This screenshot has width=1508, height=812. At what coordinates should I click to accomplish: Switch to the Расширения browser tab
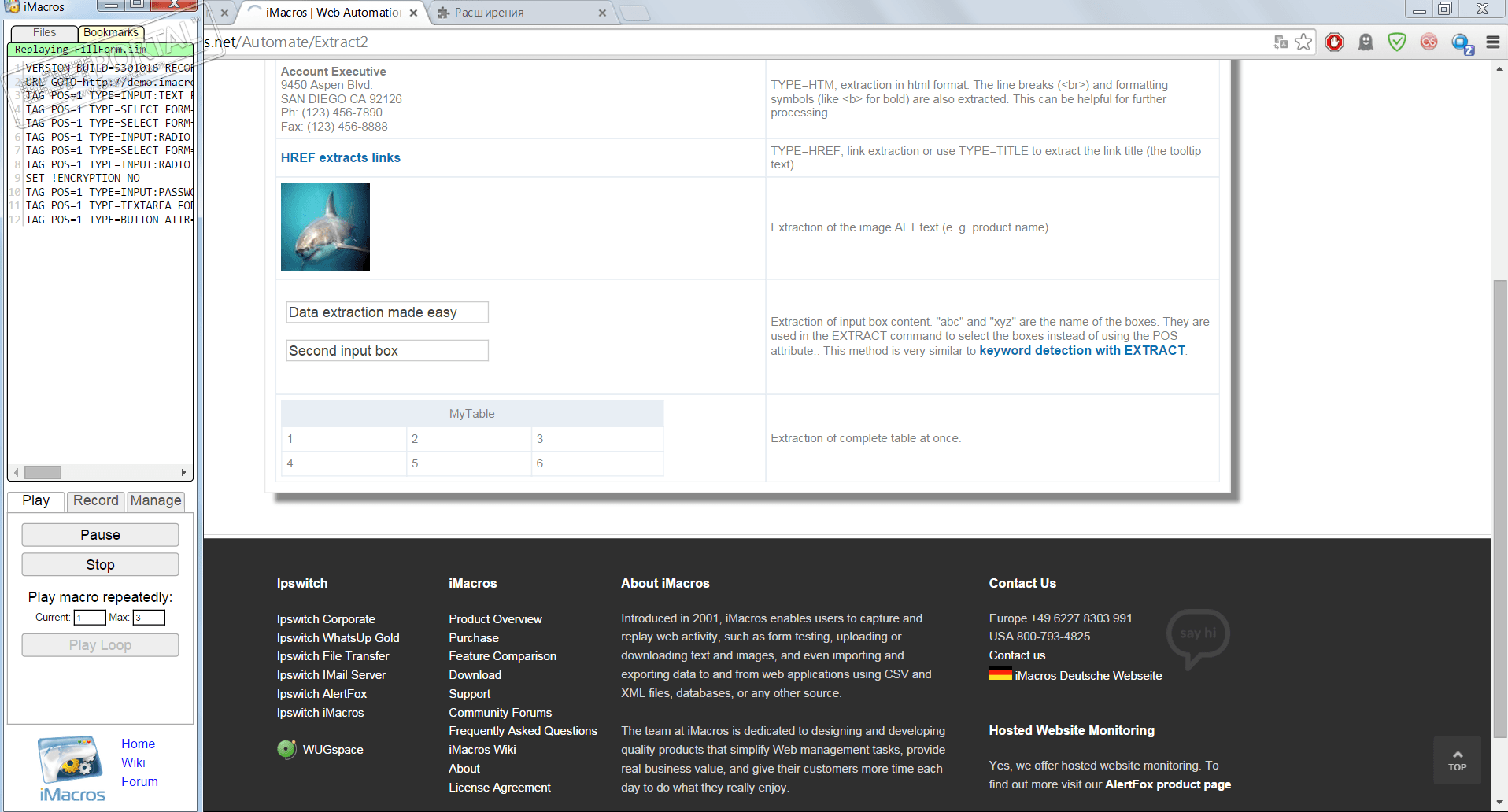tap(520, 13)
